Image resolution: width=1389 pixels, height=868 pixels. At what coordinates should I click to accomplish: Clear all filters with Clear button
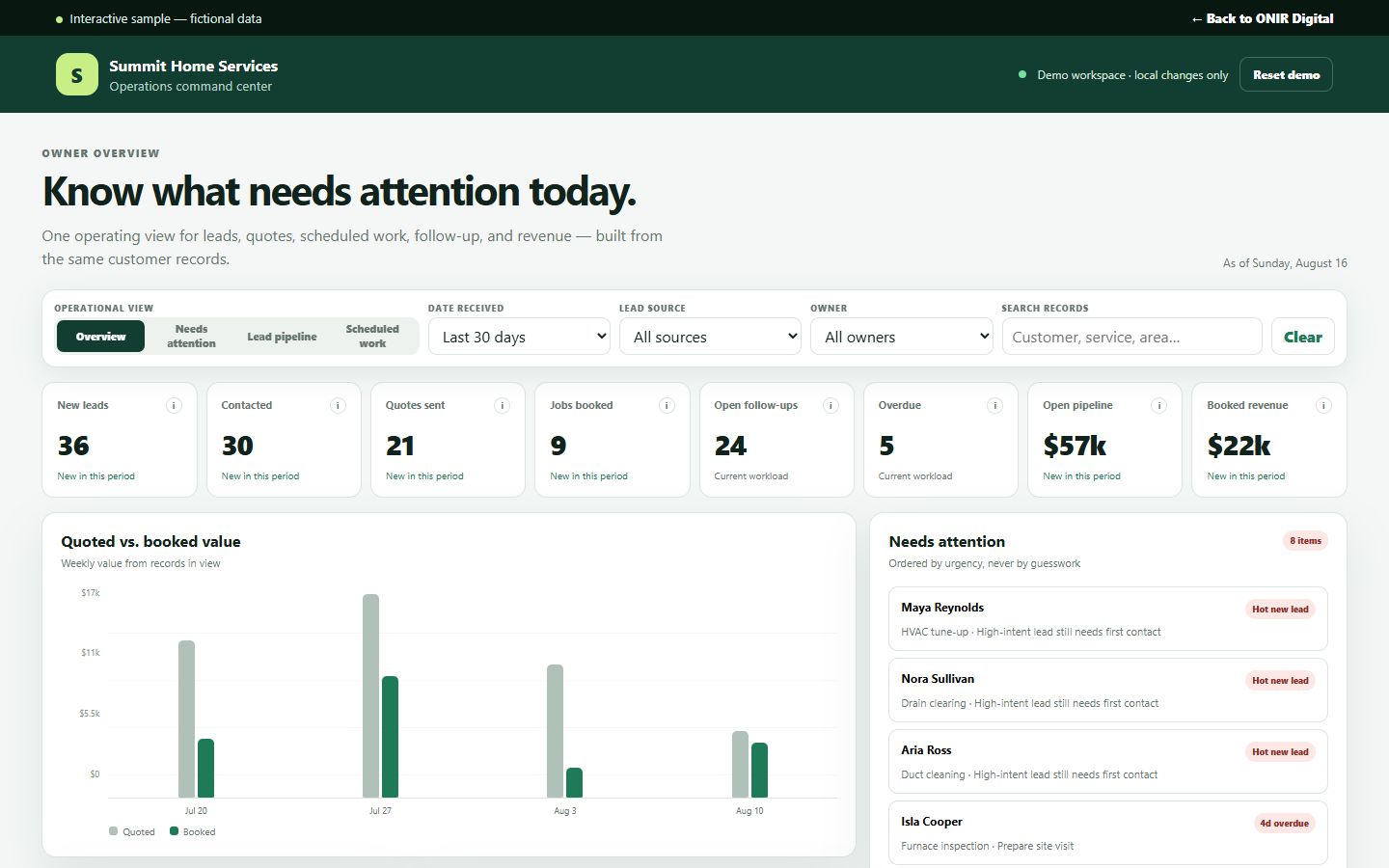click(x=1302, y=337)
